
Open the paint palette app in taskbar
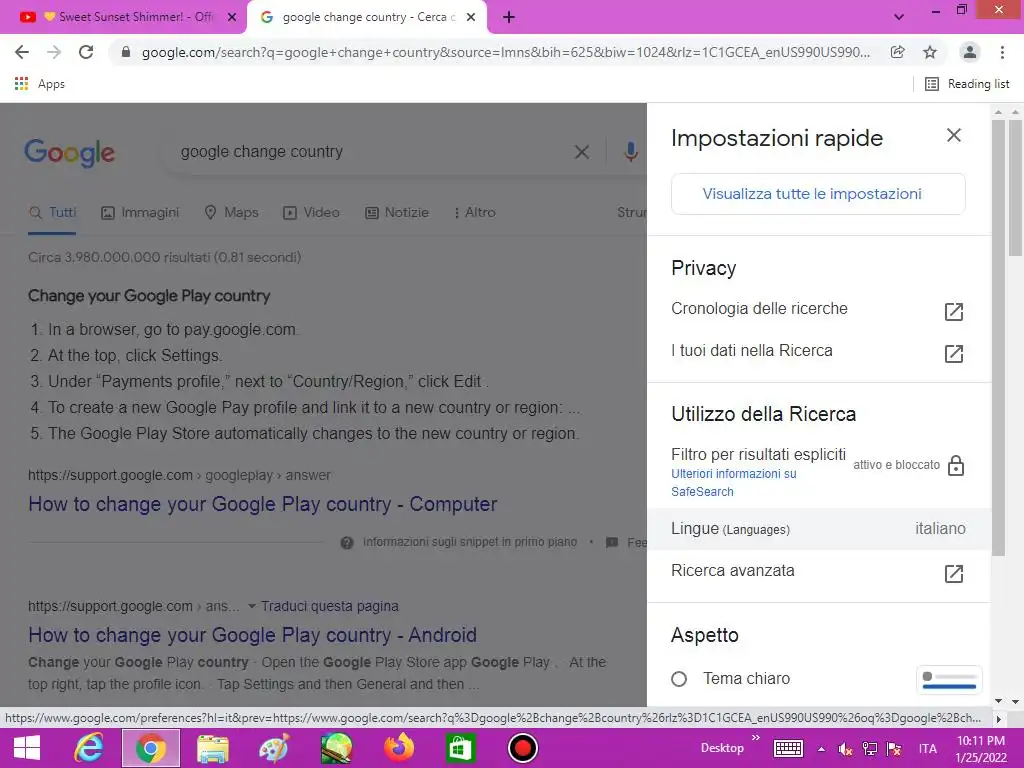pyautogui.click(x=274, y=748)
